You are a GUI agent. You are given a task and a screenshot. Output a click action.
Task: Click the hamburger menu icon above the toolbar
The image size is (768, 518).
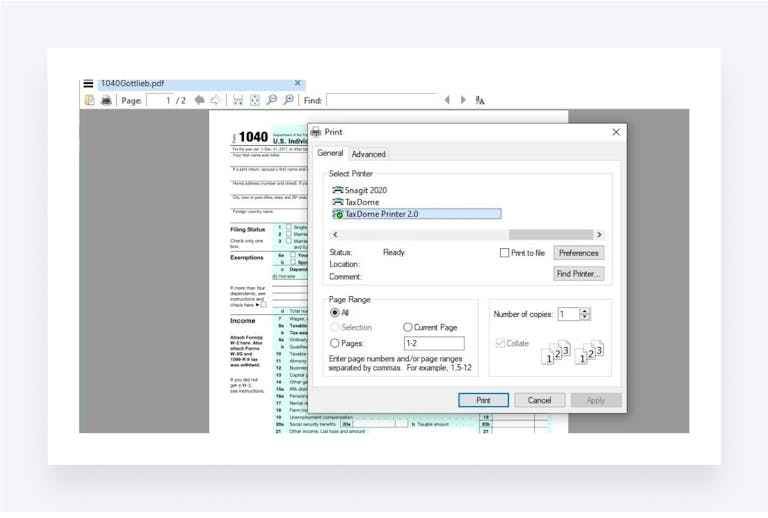pyautogui.click(x=88, y=84)
